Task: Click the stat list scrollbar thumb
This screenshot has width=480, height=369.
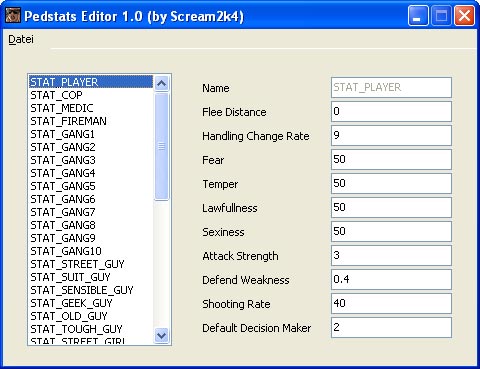Action: (162, 147)
